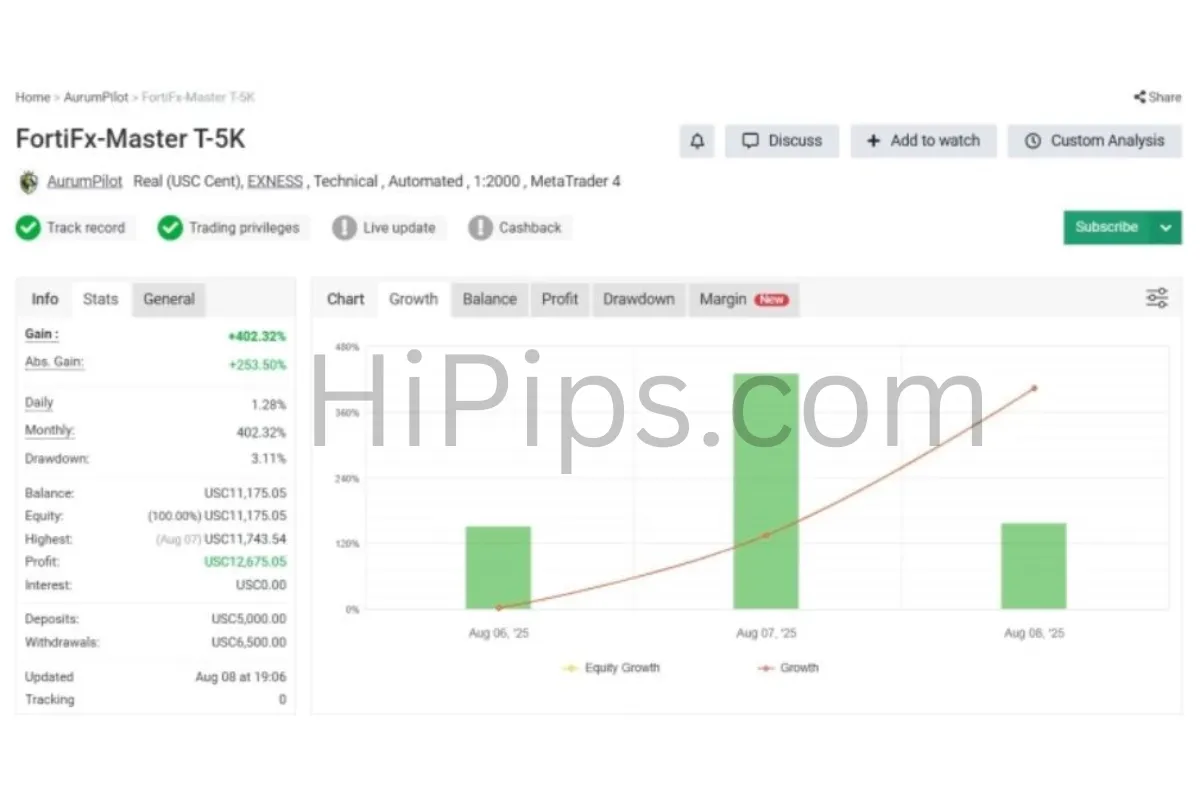
Task: Open Custom Analysis
Action: [1095, 141]
